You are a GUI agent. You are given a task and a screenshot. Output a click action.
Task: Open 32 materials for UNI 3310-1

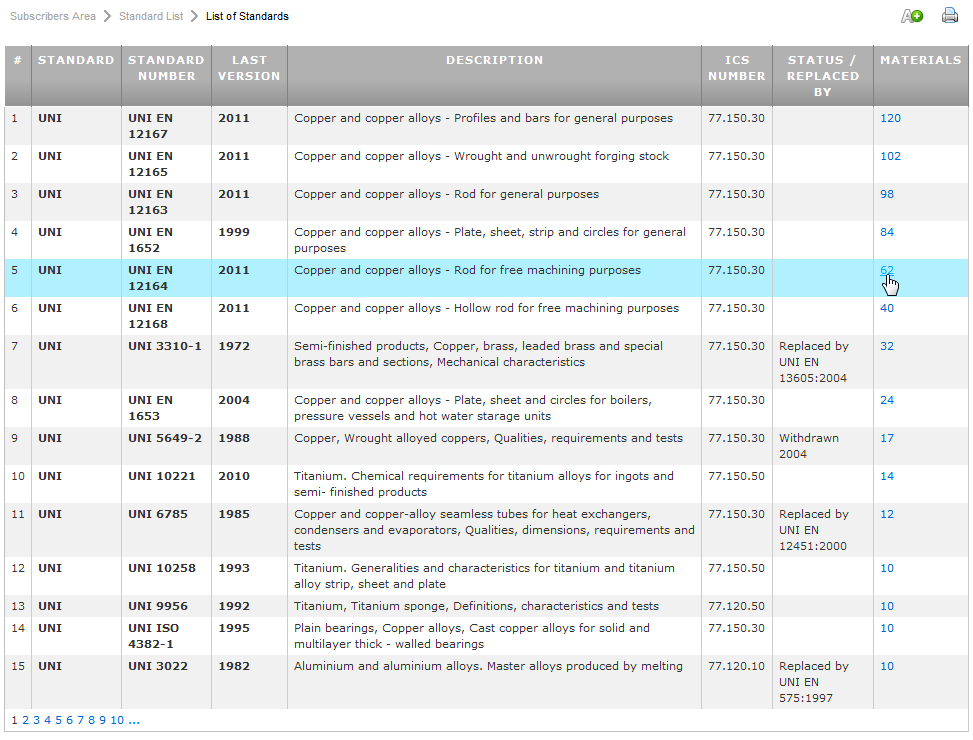click(x=887, y=346)
